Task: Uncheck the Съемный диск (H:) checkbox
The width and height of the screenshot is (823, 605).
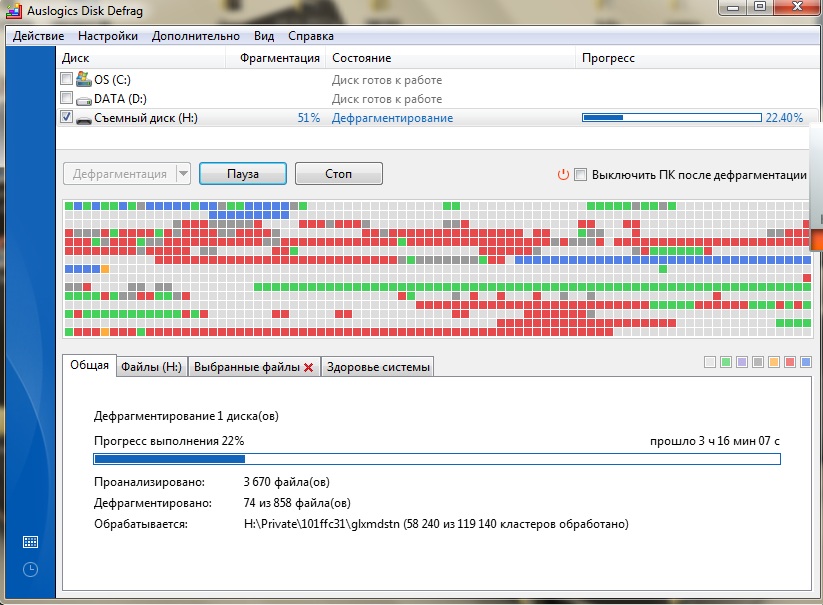Action: click(x=66, y=118)
